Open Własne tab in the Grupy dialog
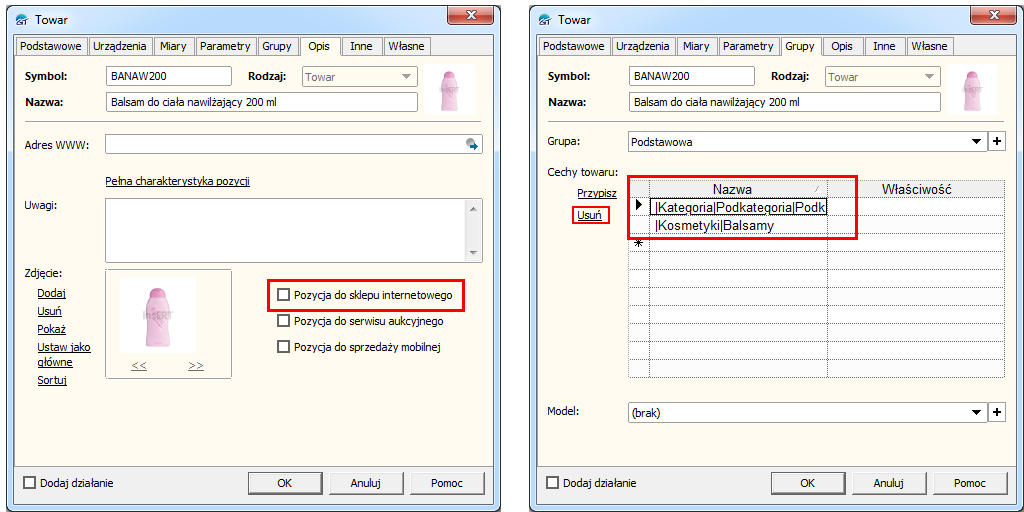The width and height of the screenshot is (1024, 512). 929,46
